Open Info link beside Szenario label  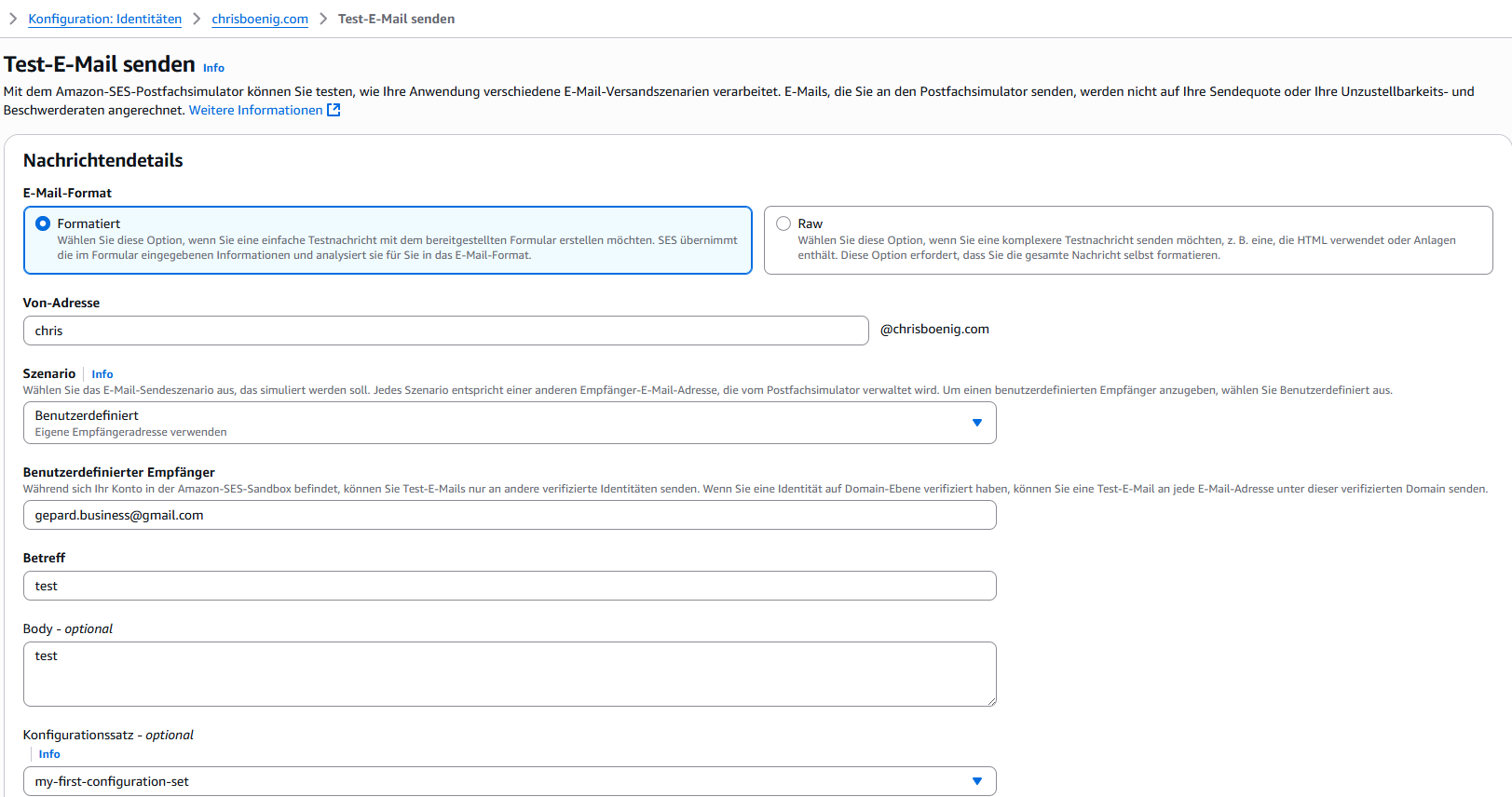coord(102,374)
